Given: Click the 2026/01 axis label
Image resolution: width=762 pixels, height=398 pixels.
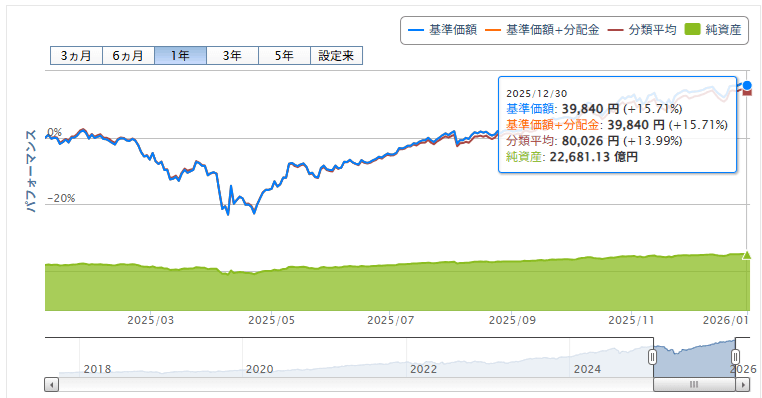Looking at the screenshot, I should click(726, 320).
